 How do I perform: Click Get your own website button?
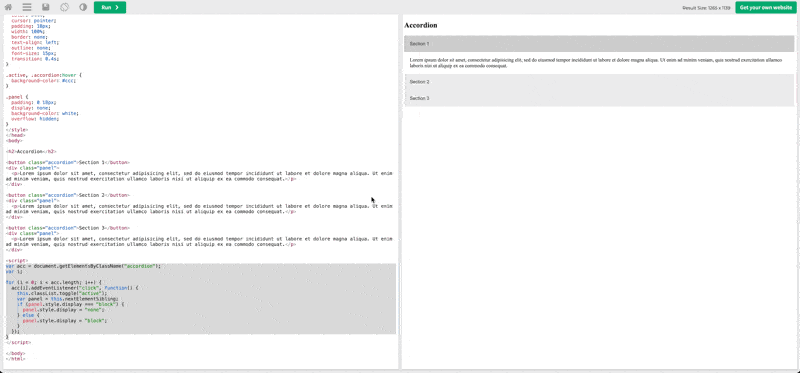(765, 8)
